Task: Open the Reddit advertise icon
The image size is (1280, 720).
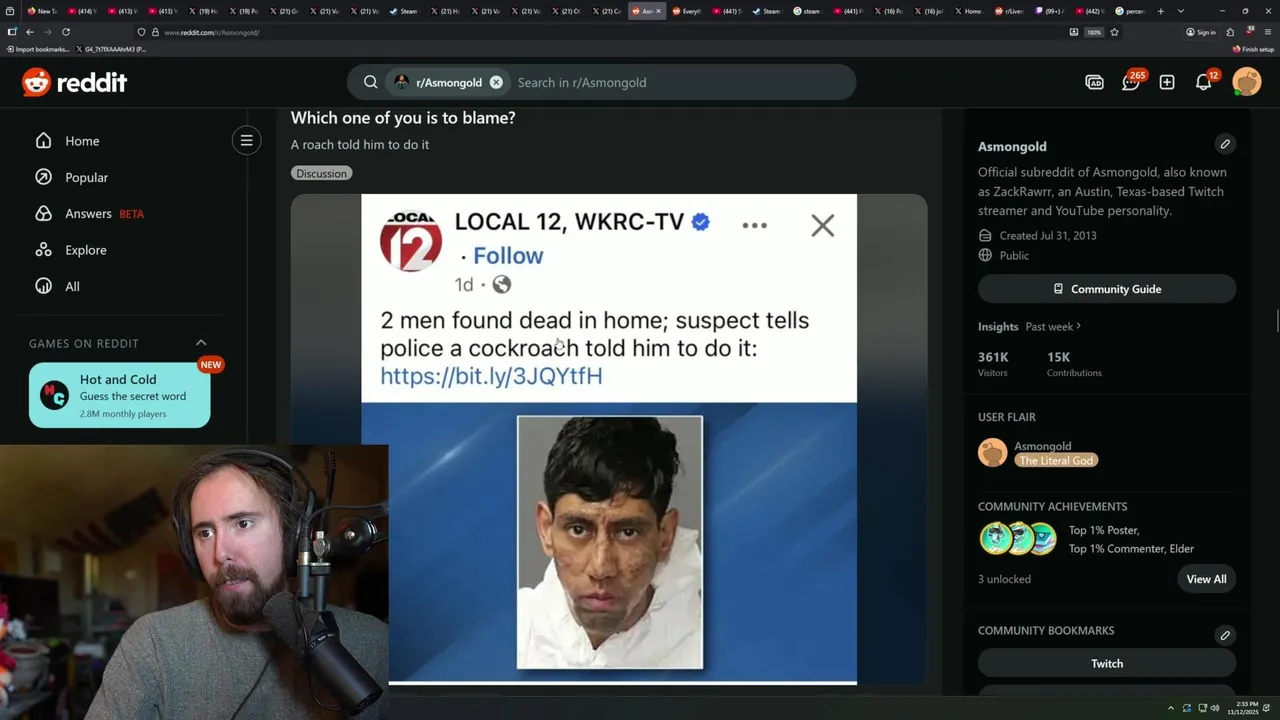Action: point(1094,82)
